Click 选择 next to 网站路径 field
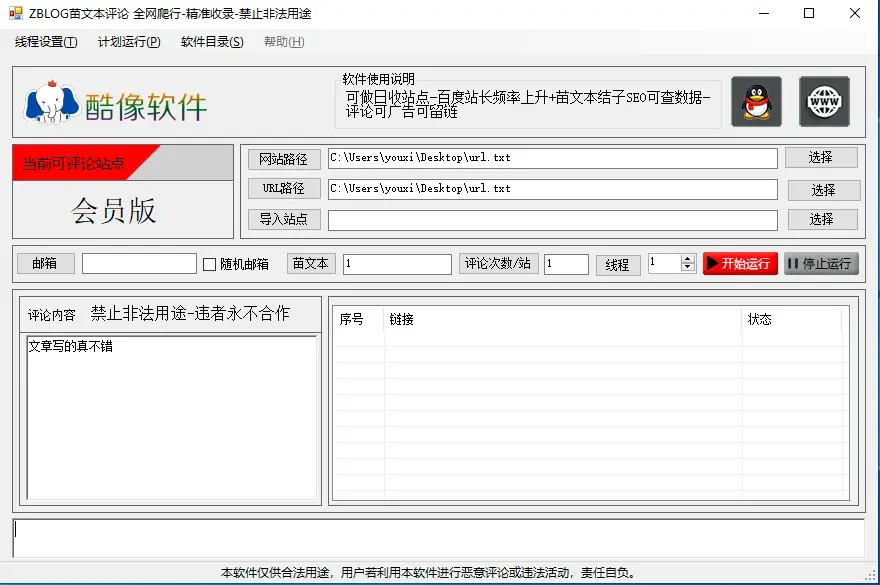Screen dimensions: 880x585 [x=821, y=158]
